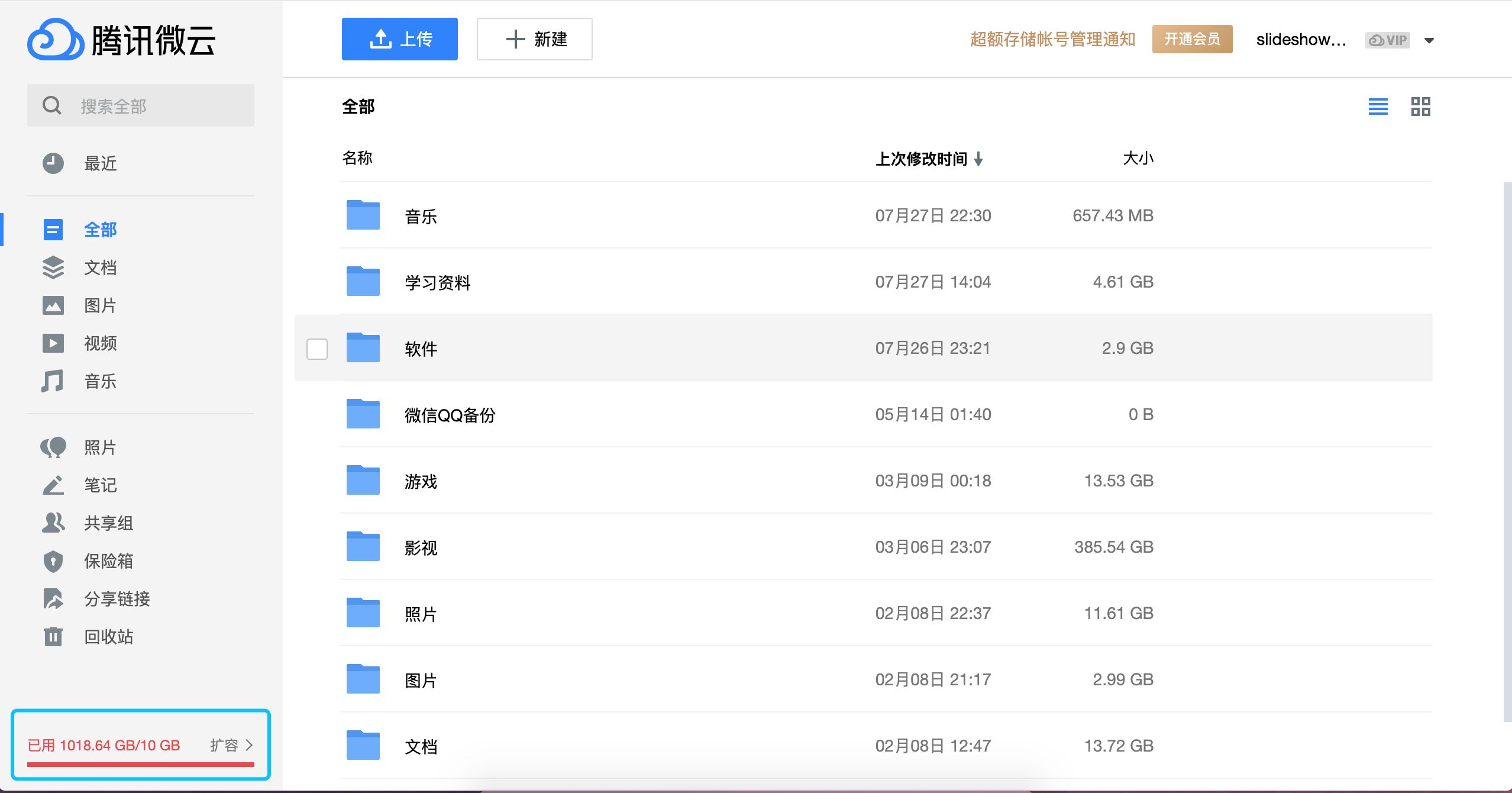
Task: Open the Share links icon
Action: pos(53,599)
